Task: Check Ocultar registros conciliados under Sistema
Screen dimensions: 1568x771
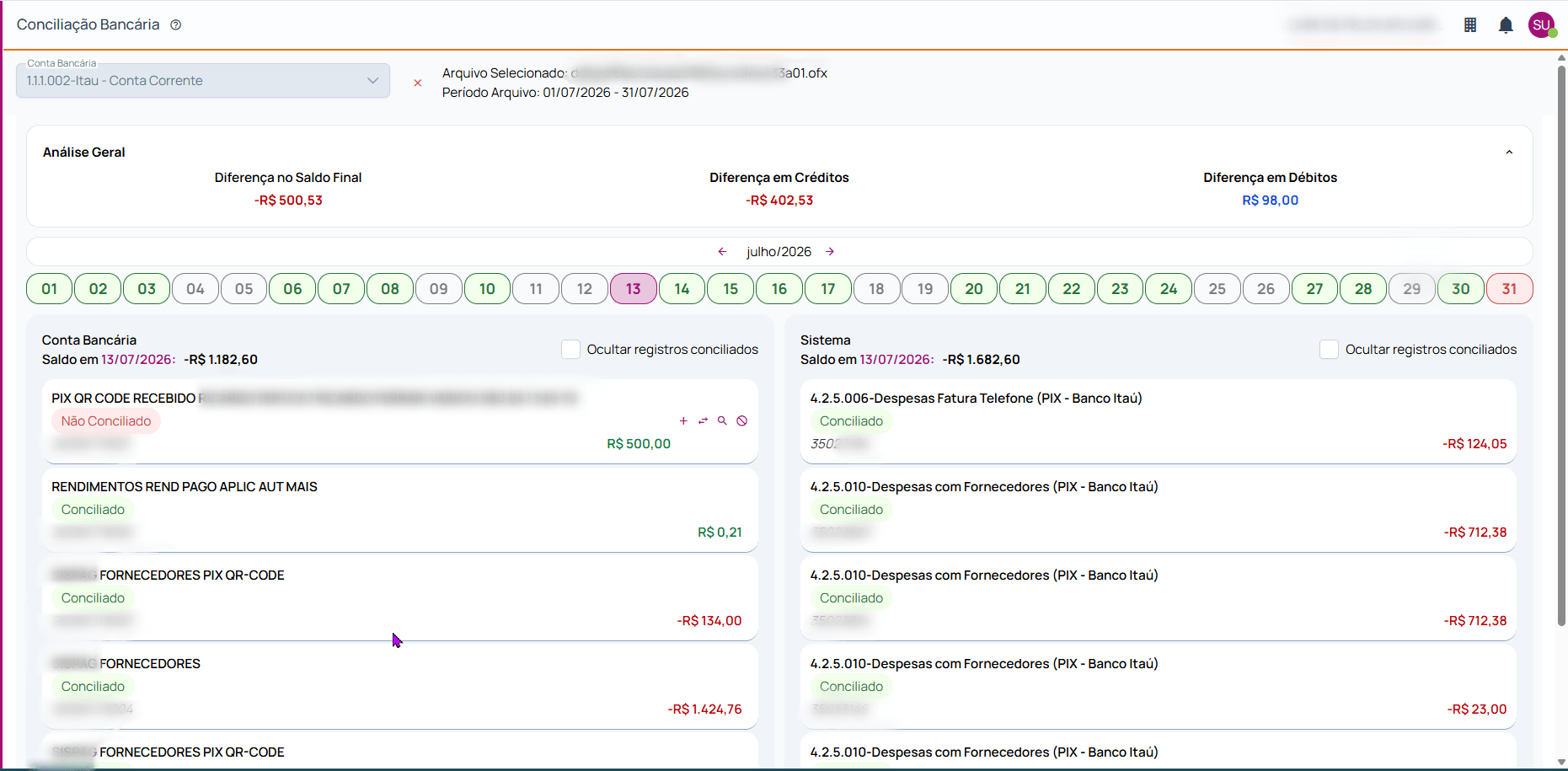Action: click(1329, 350)
